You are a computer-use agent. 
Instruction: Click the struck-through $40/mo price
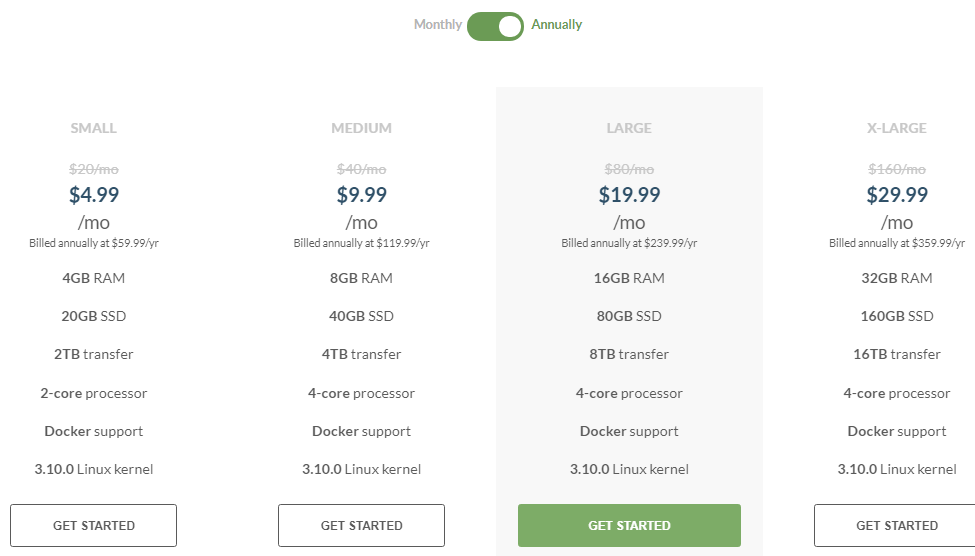point(361,169)
